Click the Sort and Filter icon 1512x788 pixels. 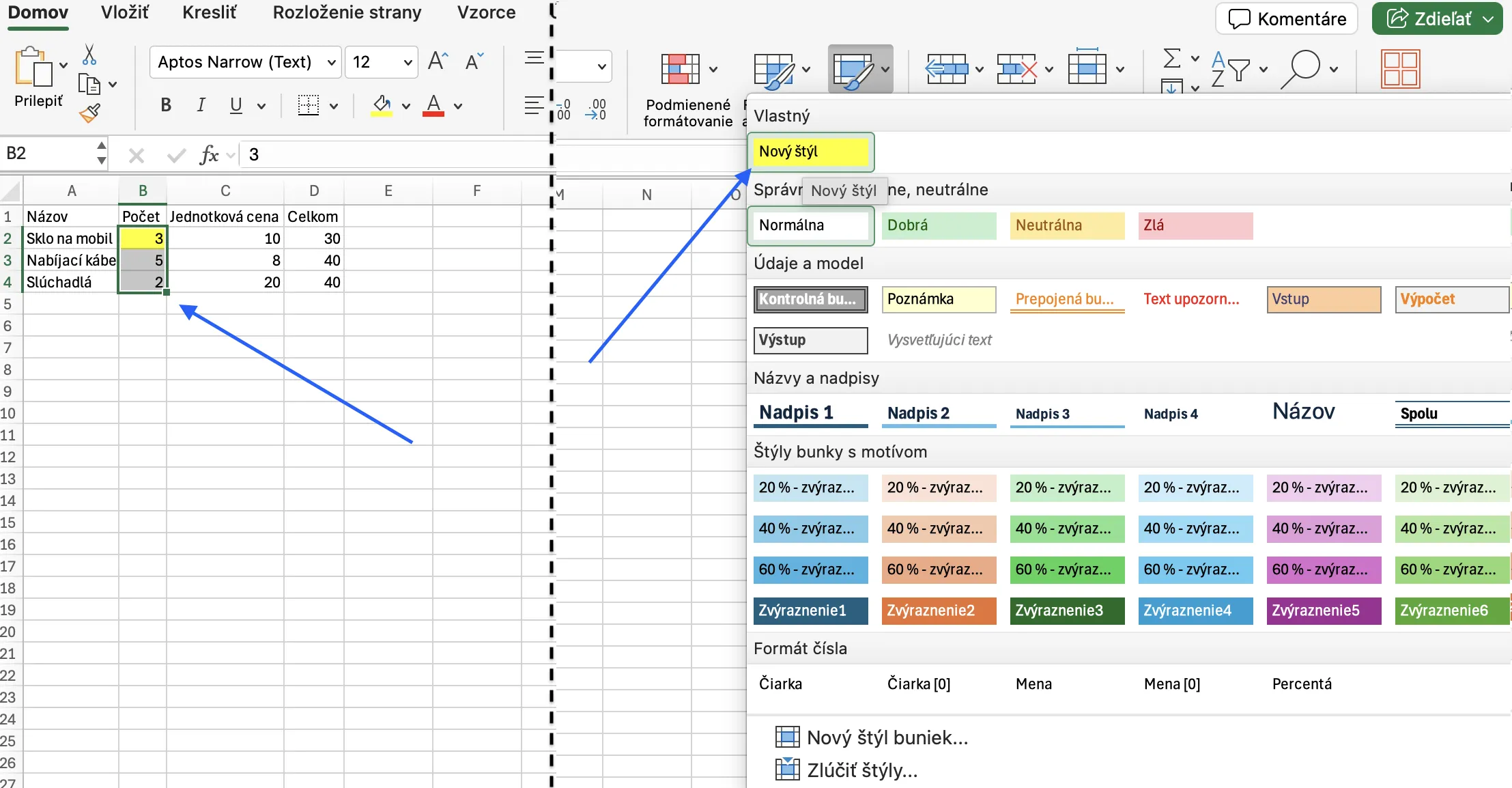pyautogui.click(x=1230, y=69)
